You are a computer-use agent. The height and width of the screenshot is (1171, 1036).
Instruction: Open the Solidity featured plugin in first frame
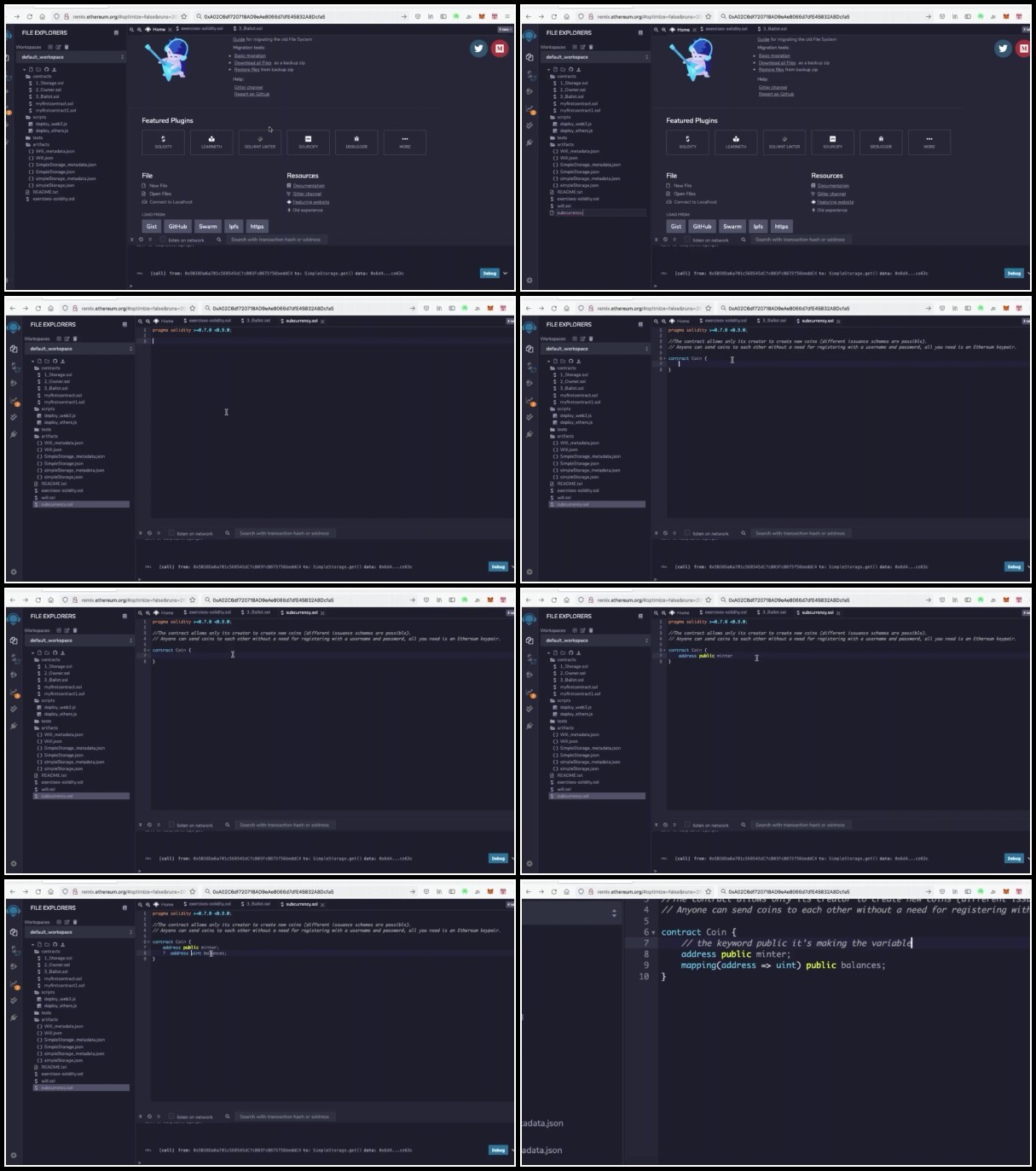point(163,142)
